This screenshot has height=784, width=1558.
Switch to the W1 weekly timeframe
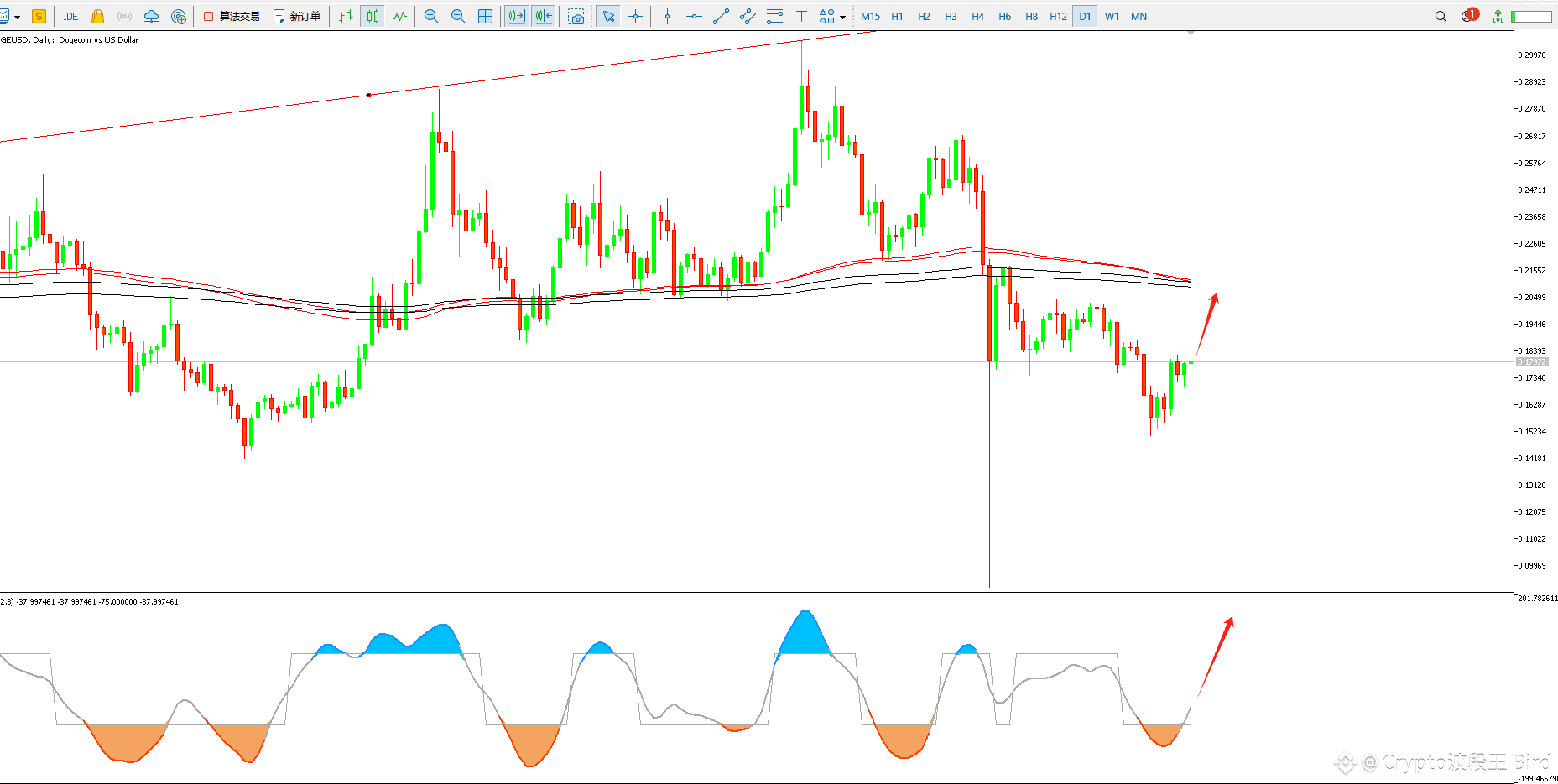pos(1112,16)
